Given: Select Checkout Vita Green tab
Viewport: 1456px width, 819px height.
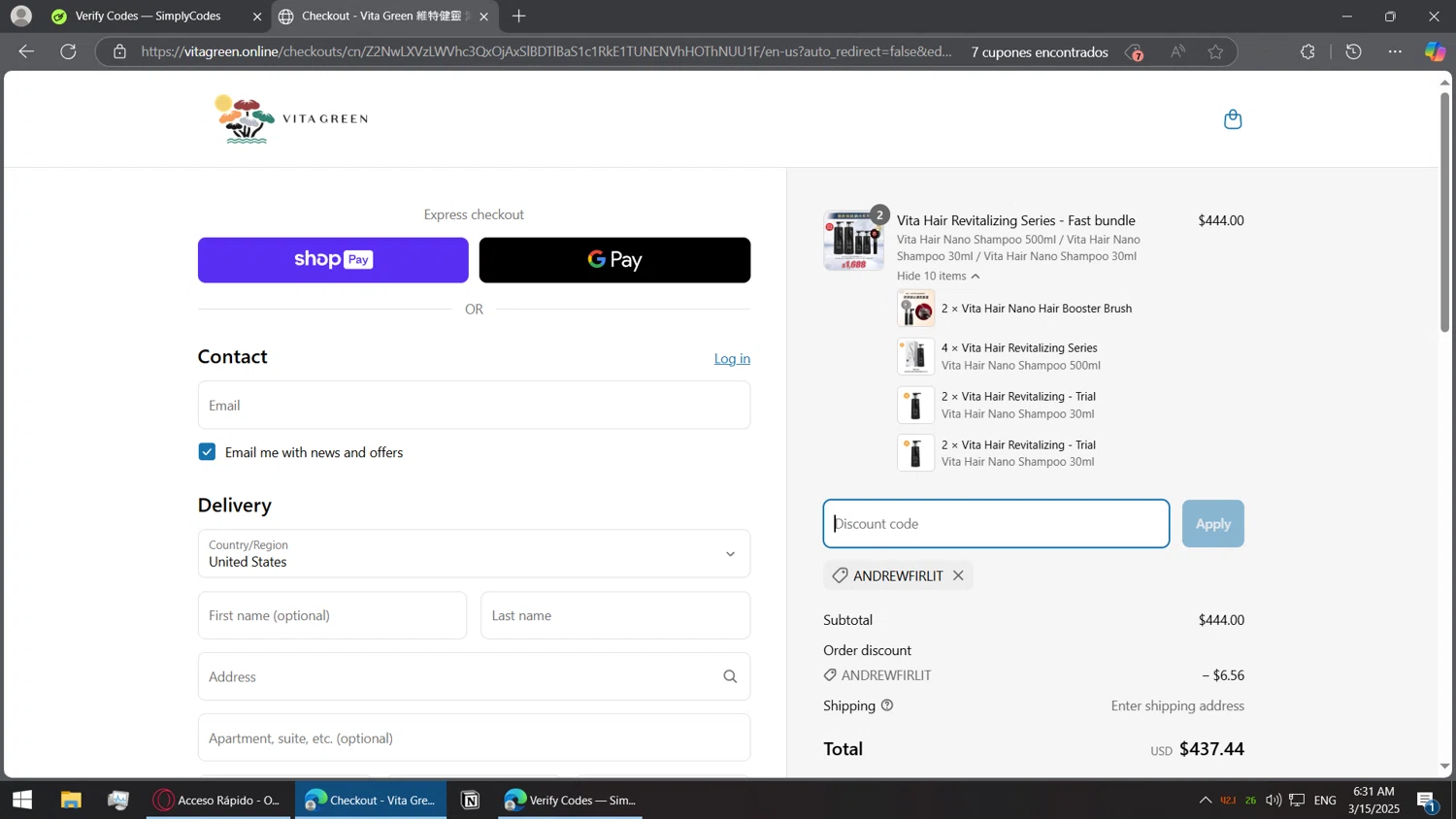Looking at the screenshot, I should coord(384,16).
